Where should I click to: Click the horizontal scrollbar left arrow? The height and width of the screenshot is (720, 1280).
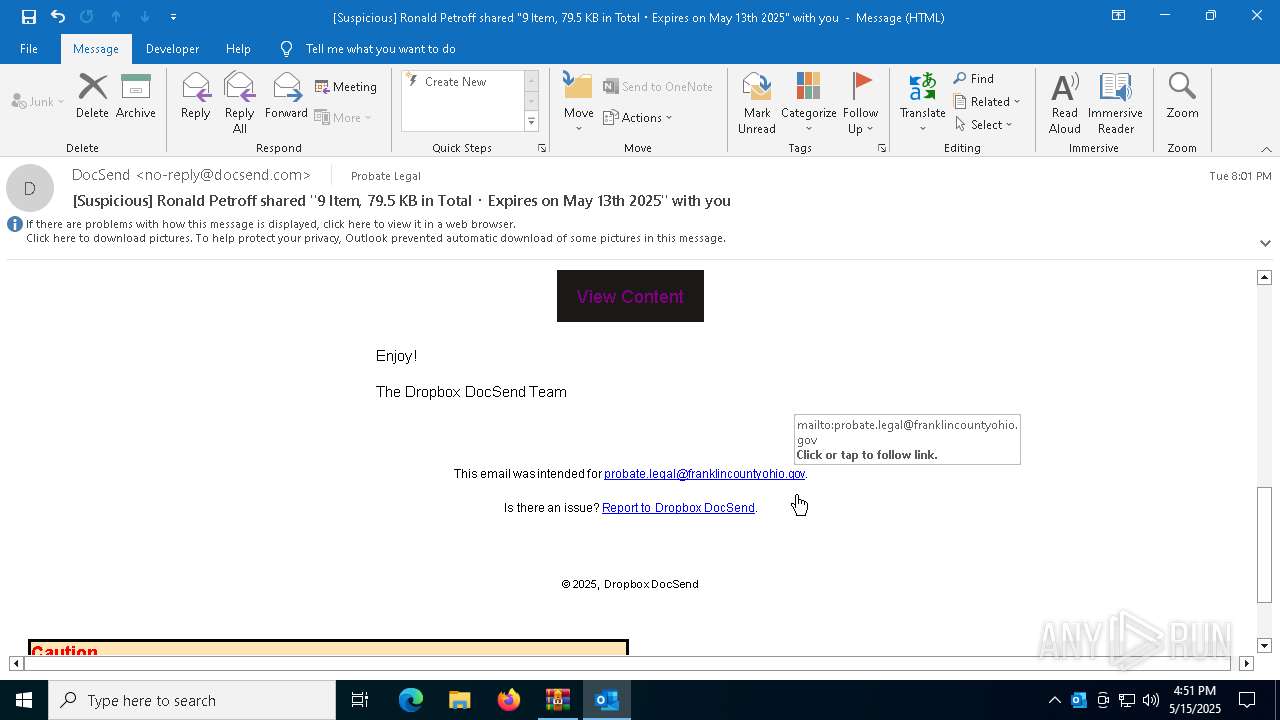[15, 663]
